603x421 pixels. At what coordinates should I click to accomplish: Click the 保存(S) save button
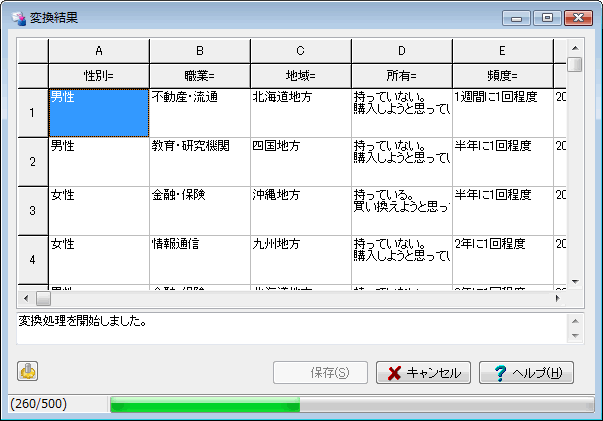pos(321,373)
